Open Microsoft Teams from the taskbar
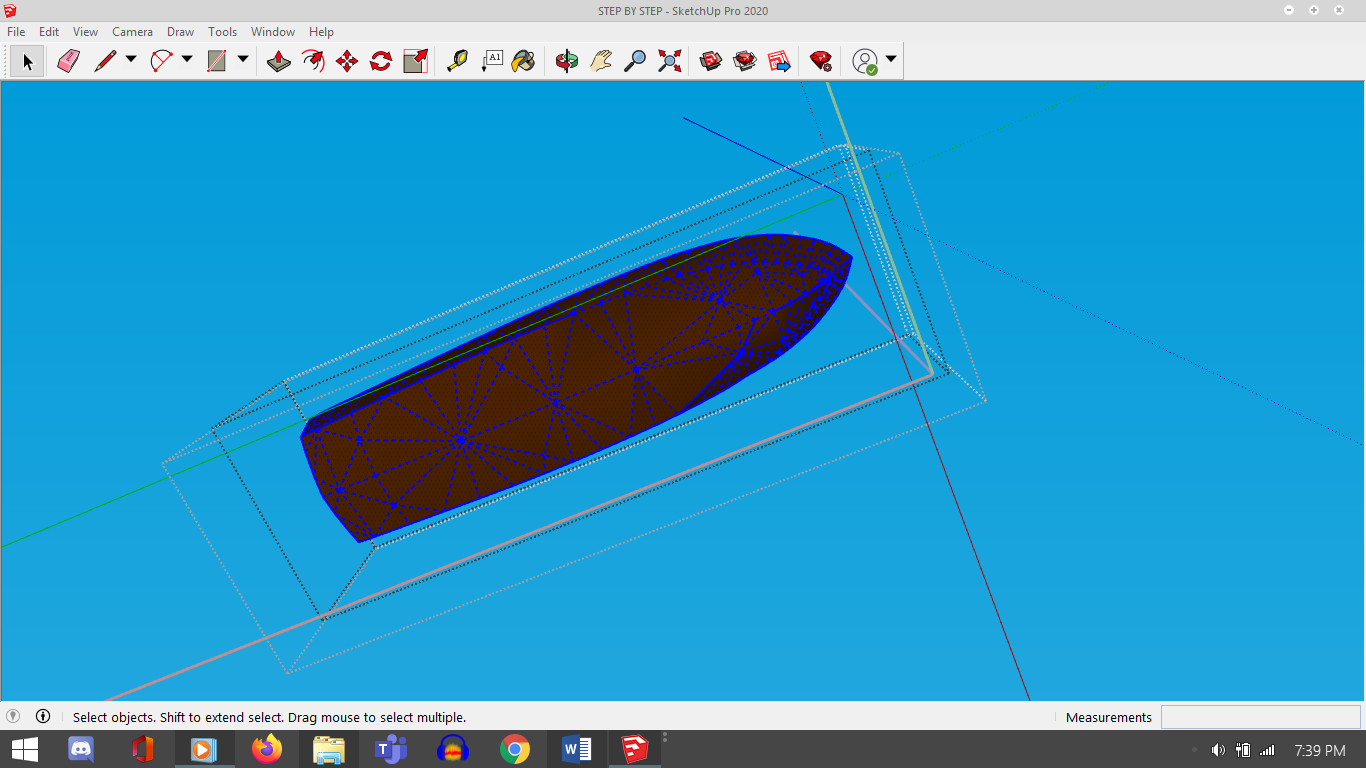 391,749
